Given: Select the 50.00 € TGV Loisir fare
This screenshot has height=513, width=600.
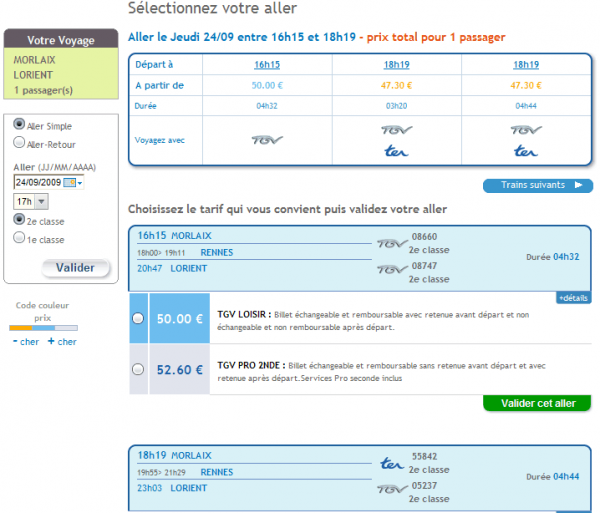Looking at the screenshot, I should (137, 318).
